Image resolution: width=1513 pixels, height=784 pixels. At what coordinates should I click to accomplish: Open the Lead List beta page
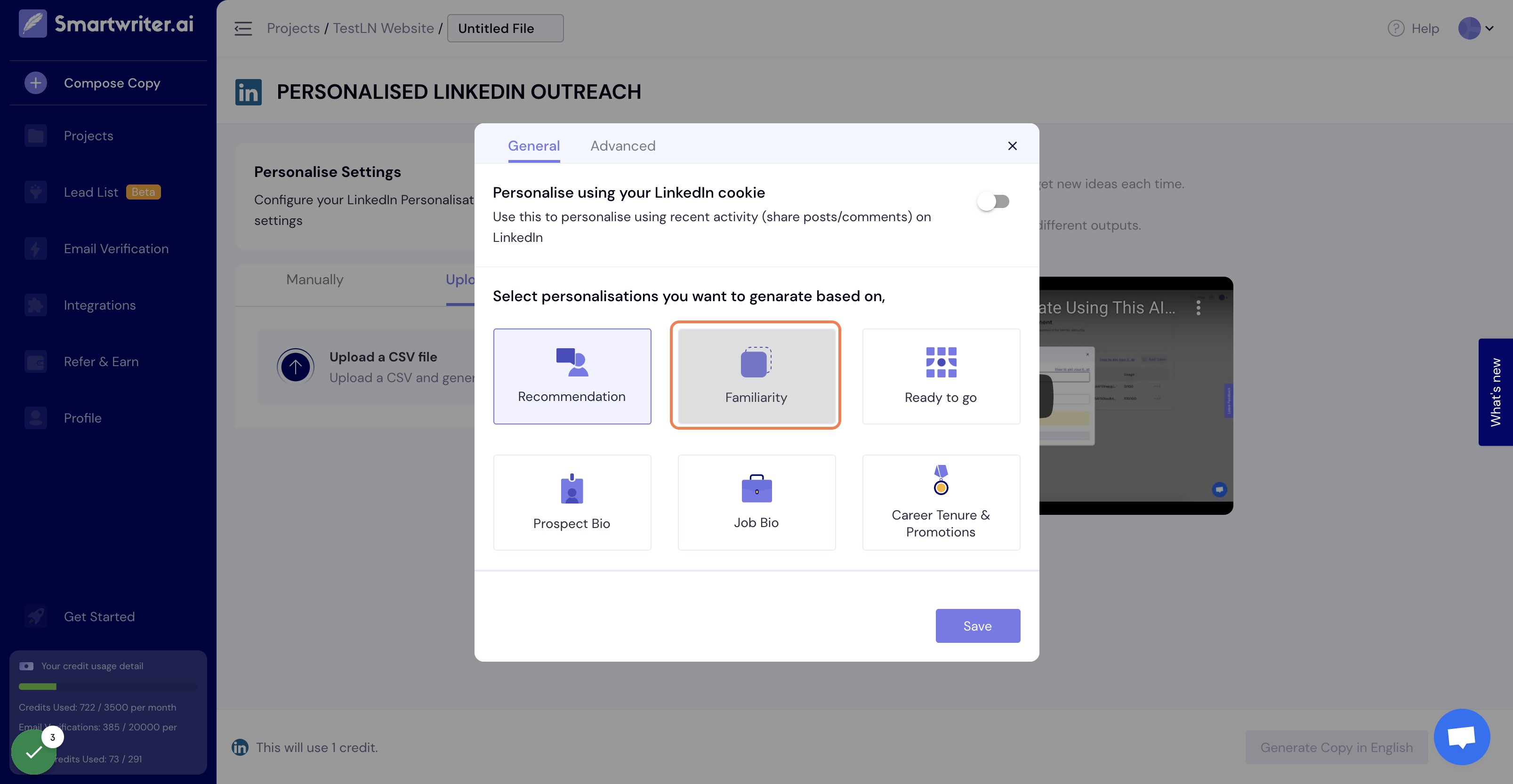112,192
